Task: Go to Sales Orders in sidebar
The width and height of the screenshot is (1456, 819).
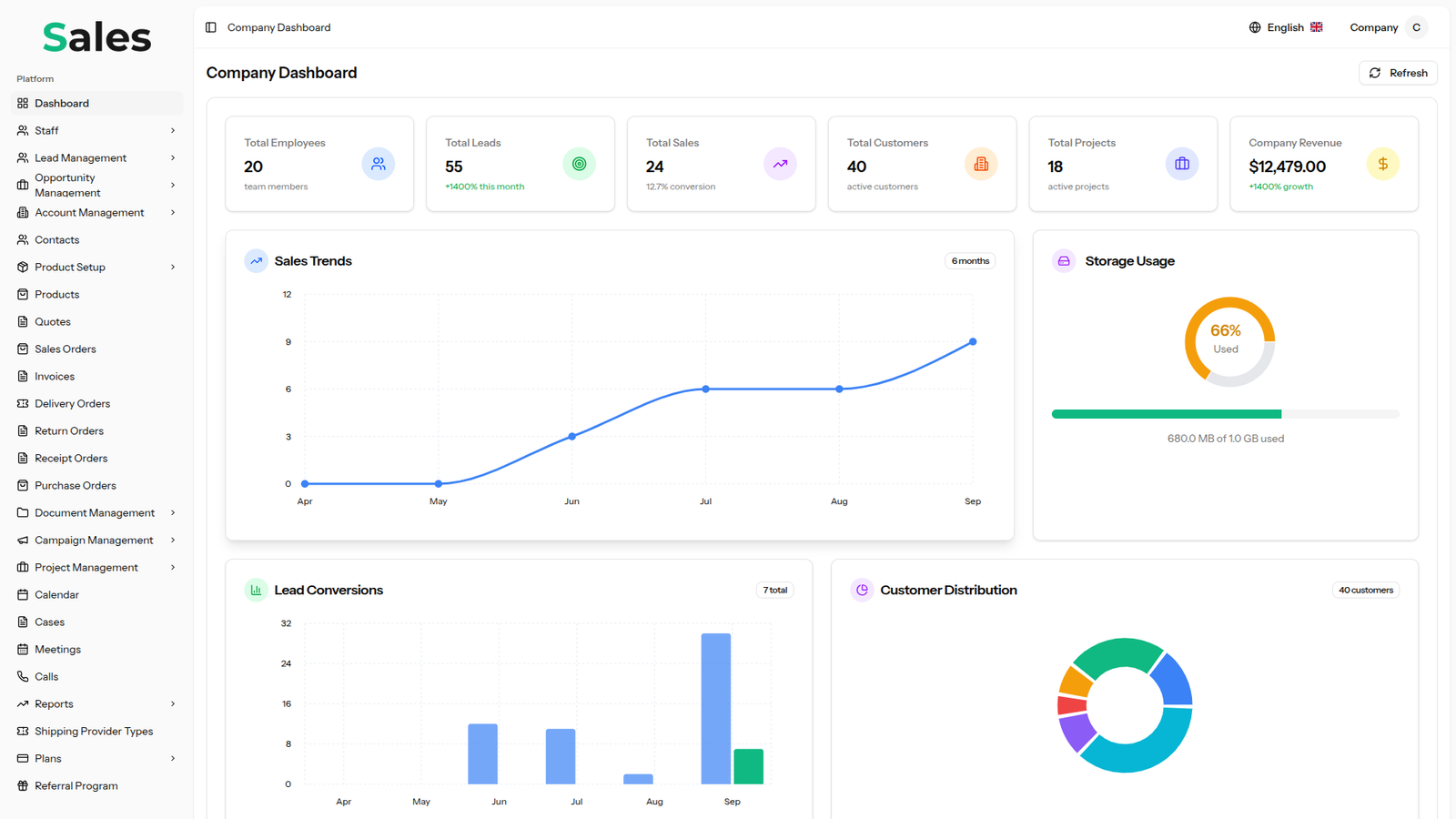Action: (x=65, y=349)
